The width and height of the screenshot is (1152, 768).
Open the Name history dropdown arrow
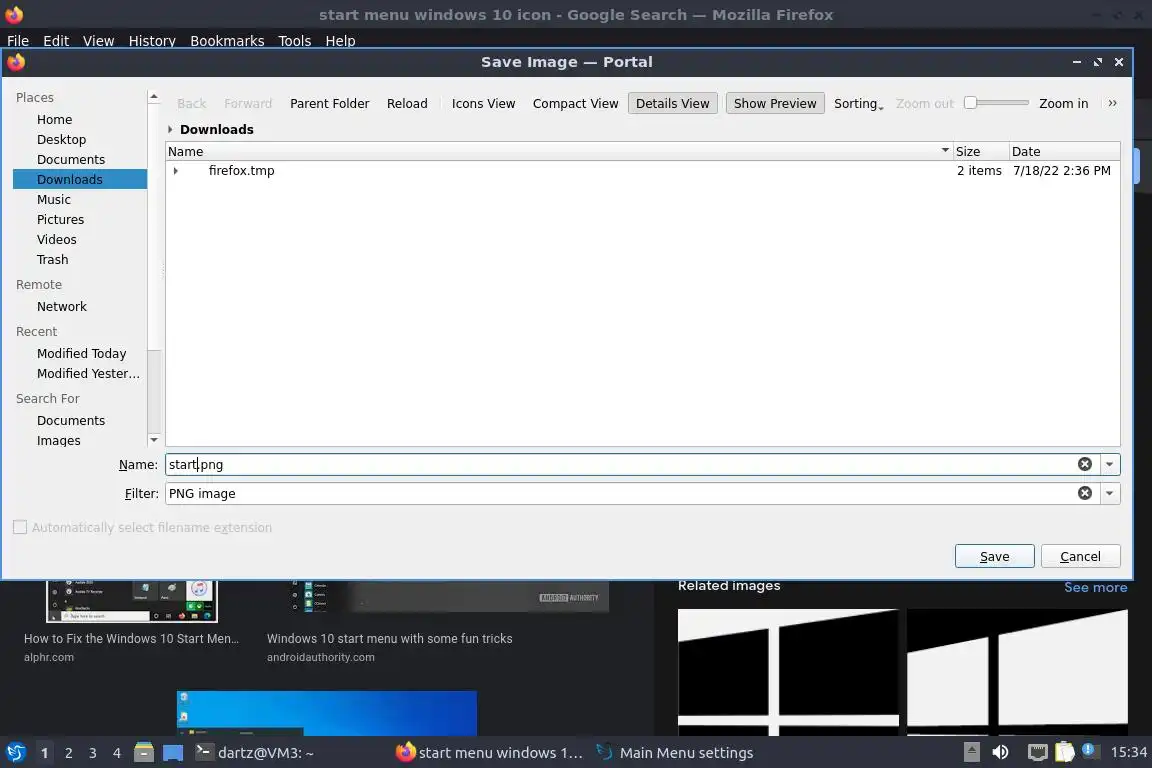pos(1109,464)
